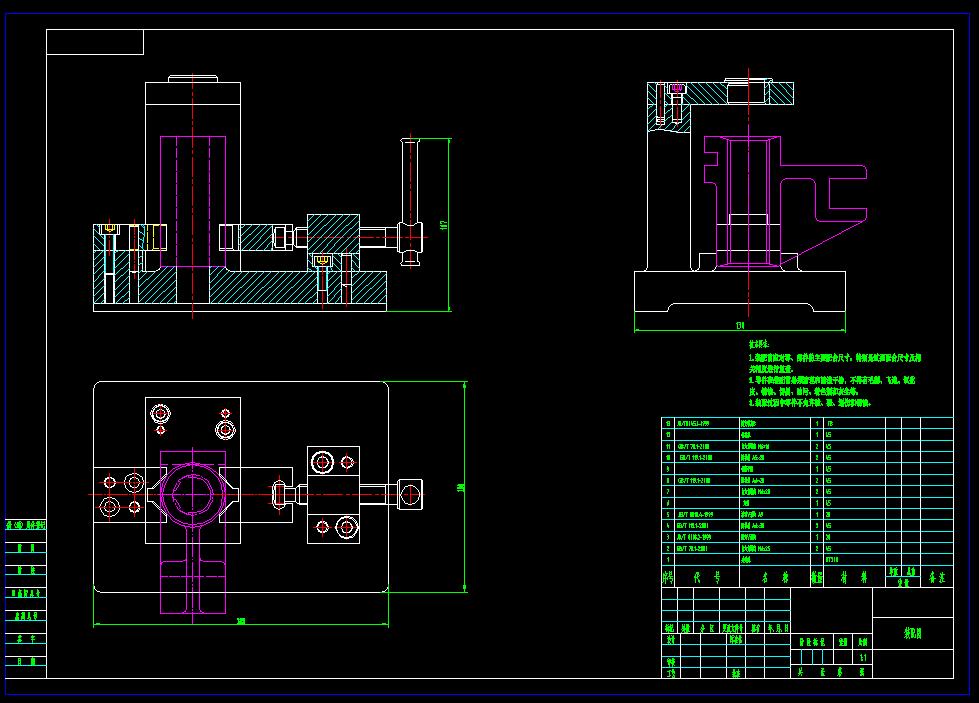Click the 名称 column header

click(775, 578)
